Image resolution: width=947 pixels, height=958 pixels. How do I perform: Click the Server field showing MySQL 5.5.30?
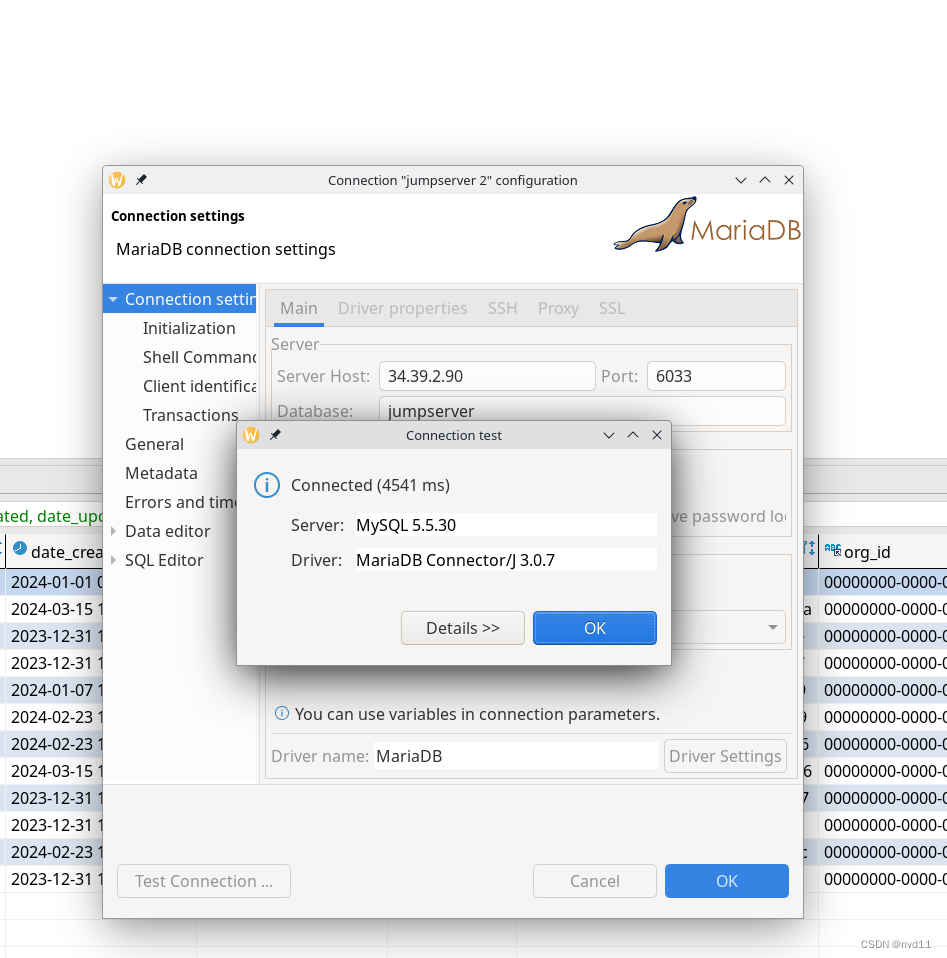pos(506,525)
